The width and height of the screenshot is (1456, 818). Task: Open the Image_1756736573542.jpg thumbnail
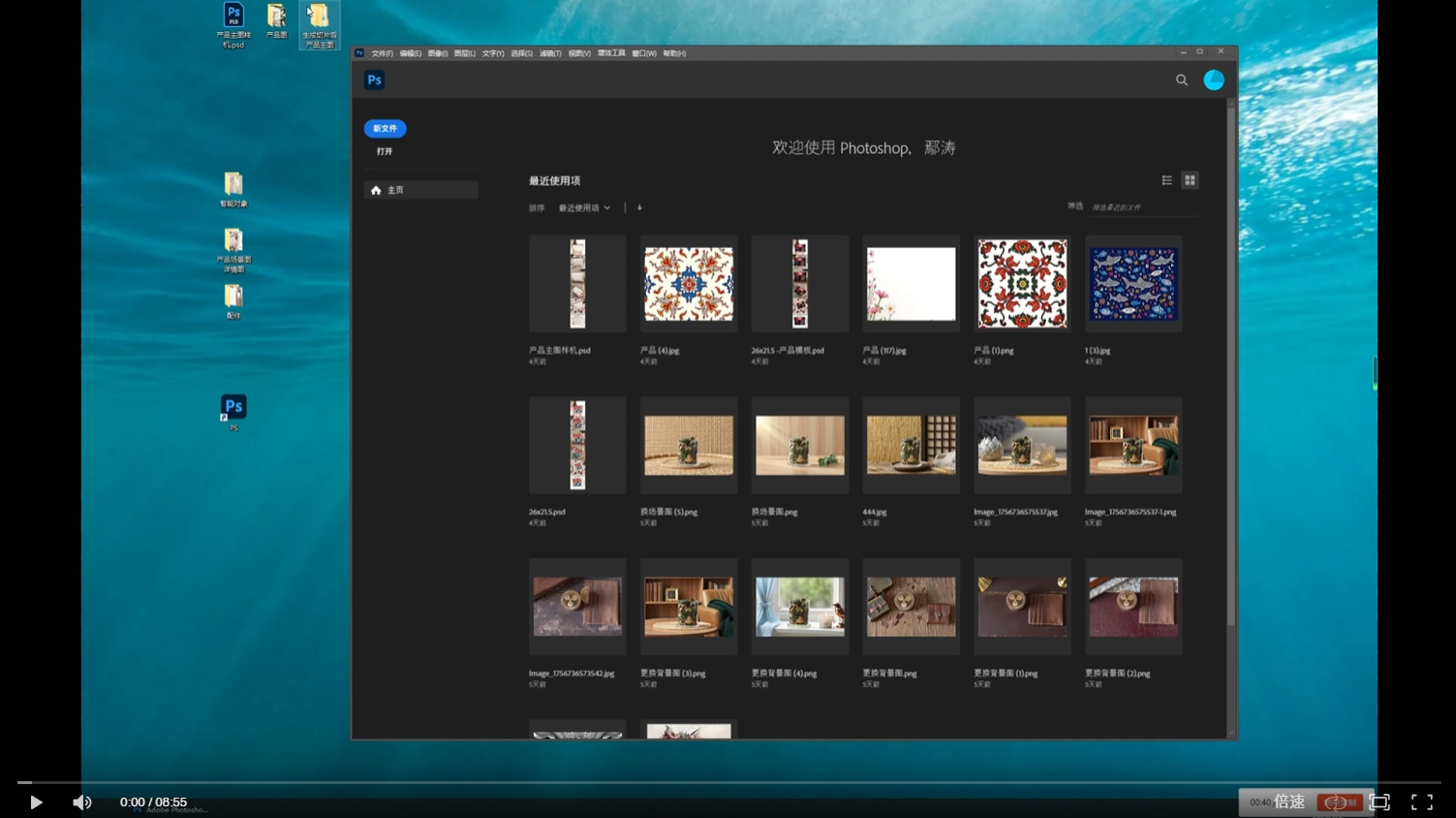[577, 607]
